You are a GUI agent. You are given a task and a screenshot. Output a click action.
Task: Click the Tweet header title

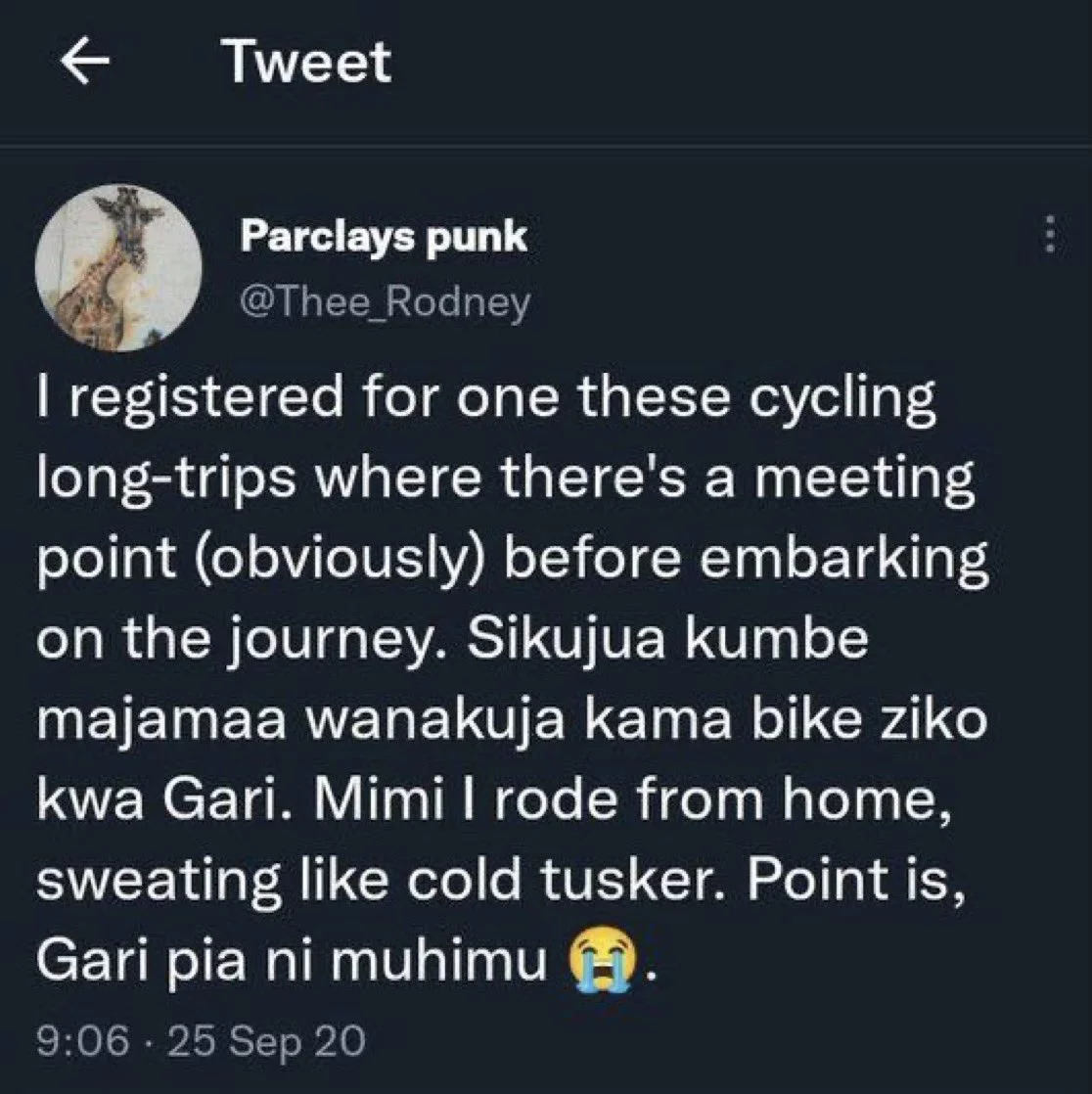tap(307, 64)
